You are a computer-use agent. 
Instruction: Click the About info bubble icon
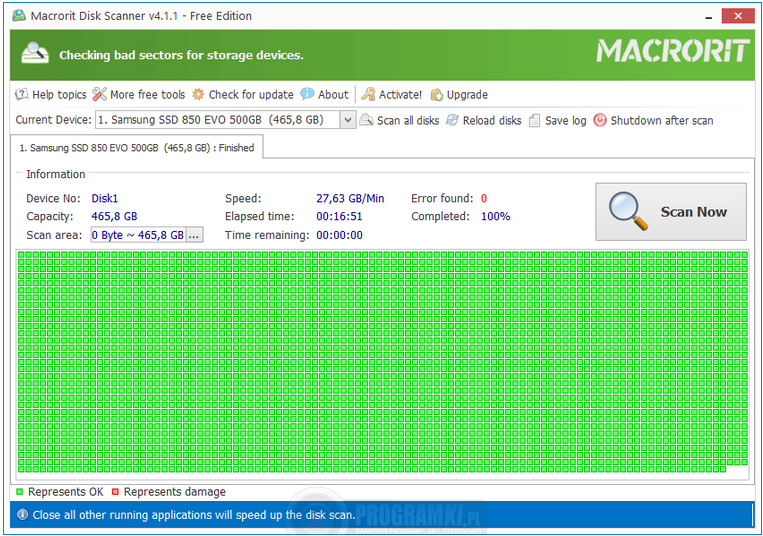coord(307,94)
